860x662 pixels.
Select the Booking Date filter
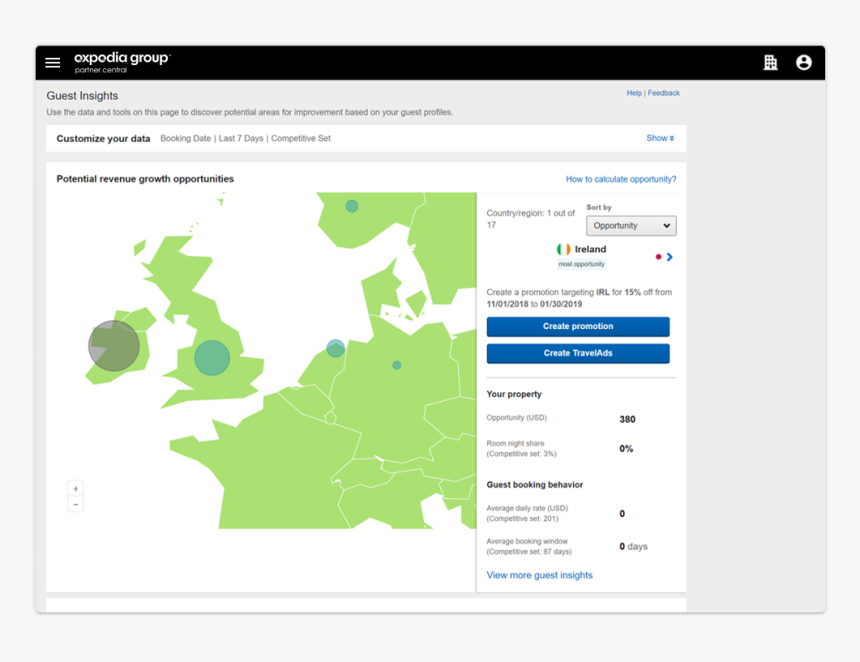(187, 138)
